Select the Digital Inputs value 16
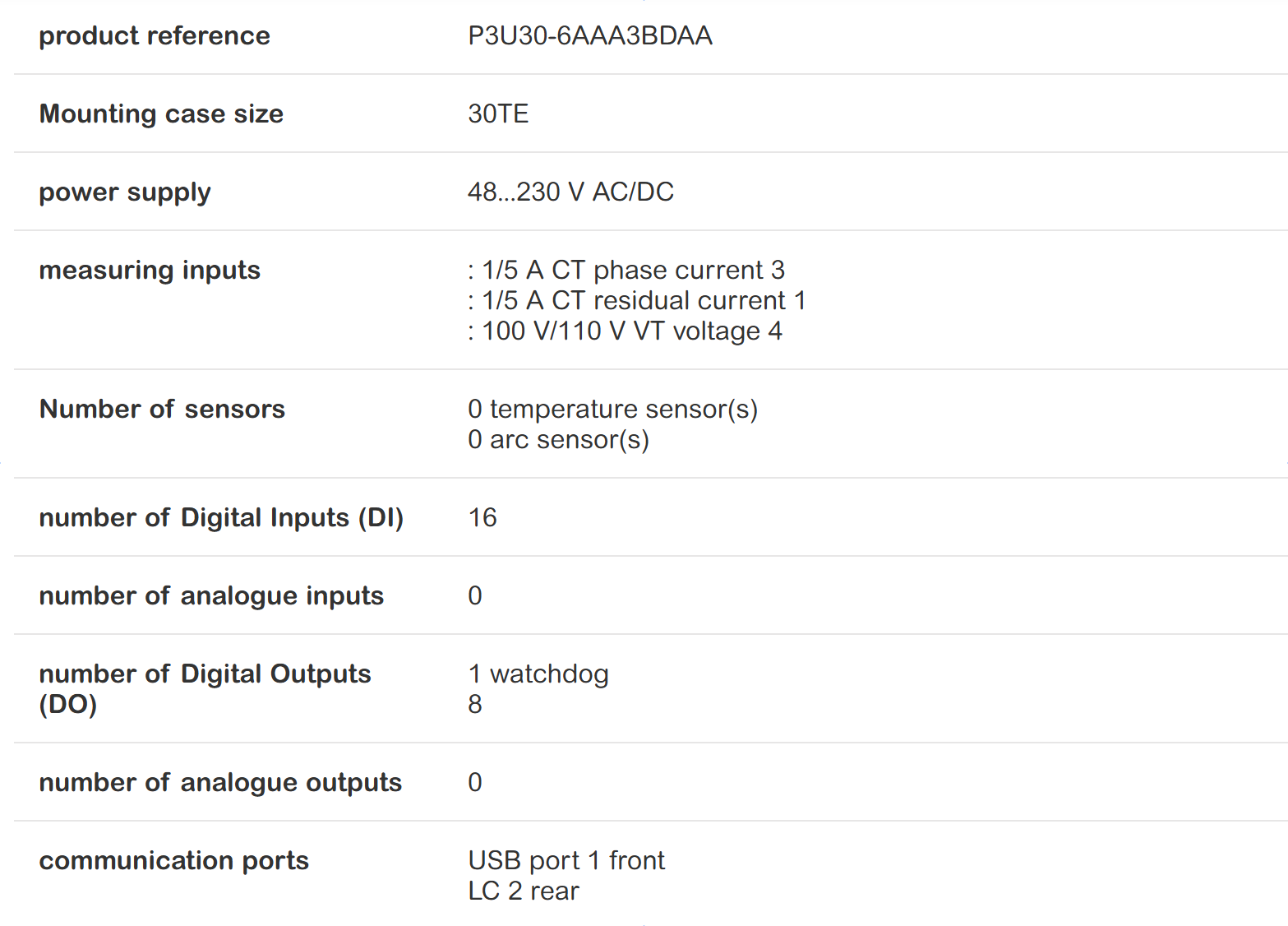This screenshot has width=1288, height=926. click(482, 517)
